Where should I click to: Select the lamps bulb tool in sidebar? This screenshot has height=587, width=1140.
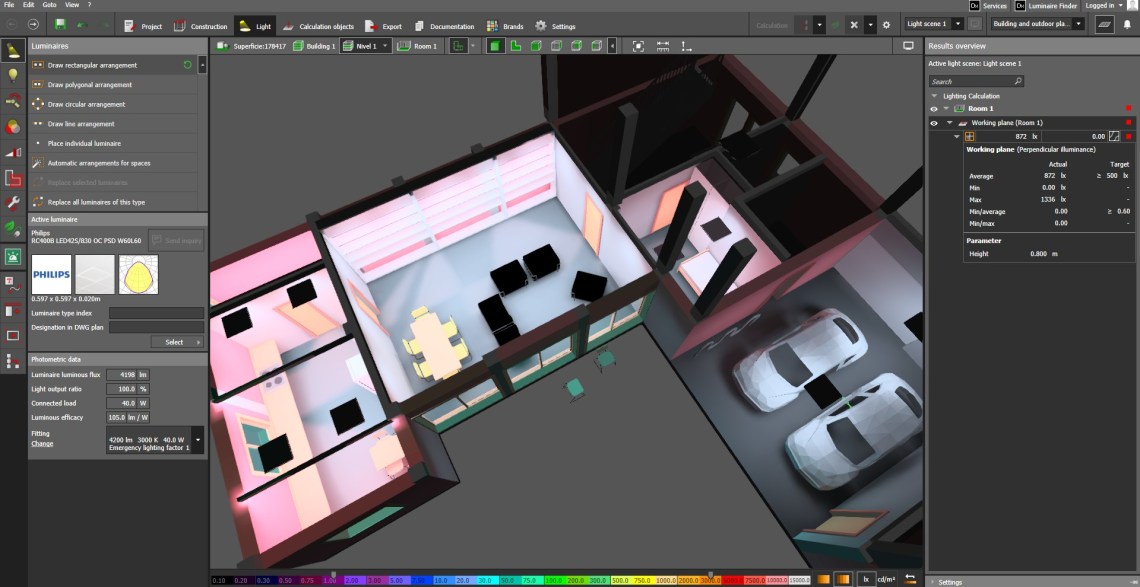tap(13, 74)
